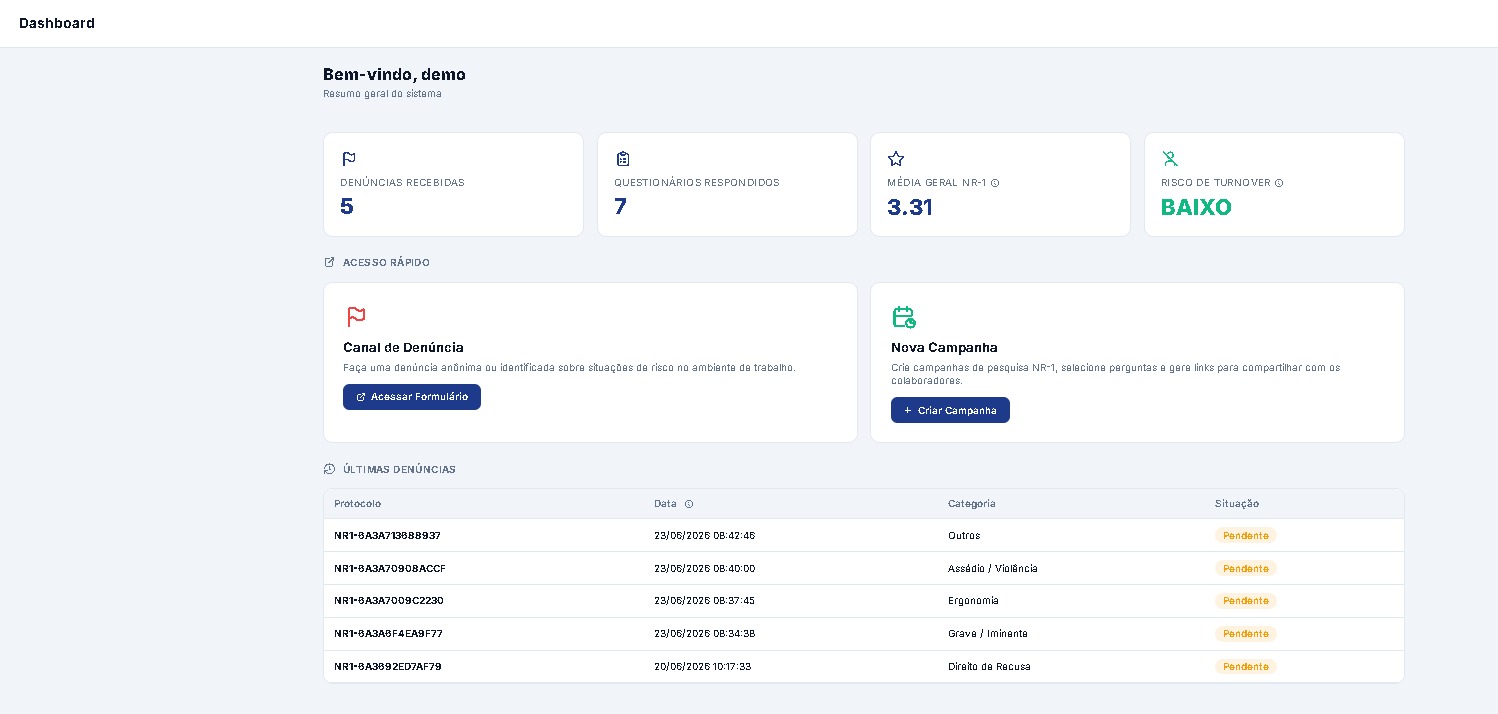The height and width of the screenshot is (714, 1498).
Task: Click the date 23/06/2025 08:37:45
Action: click(704, 601)
